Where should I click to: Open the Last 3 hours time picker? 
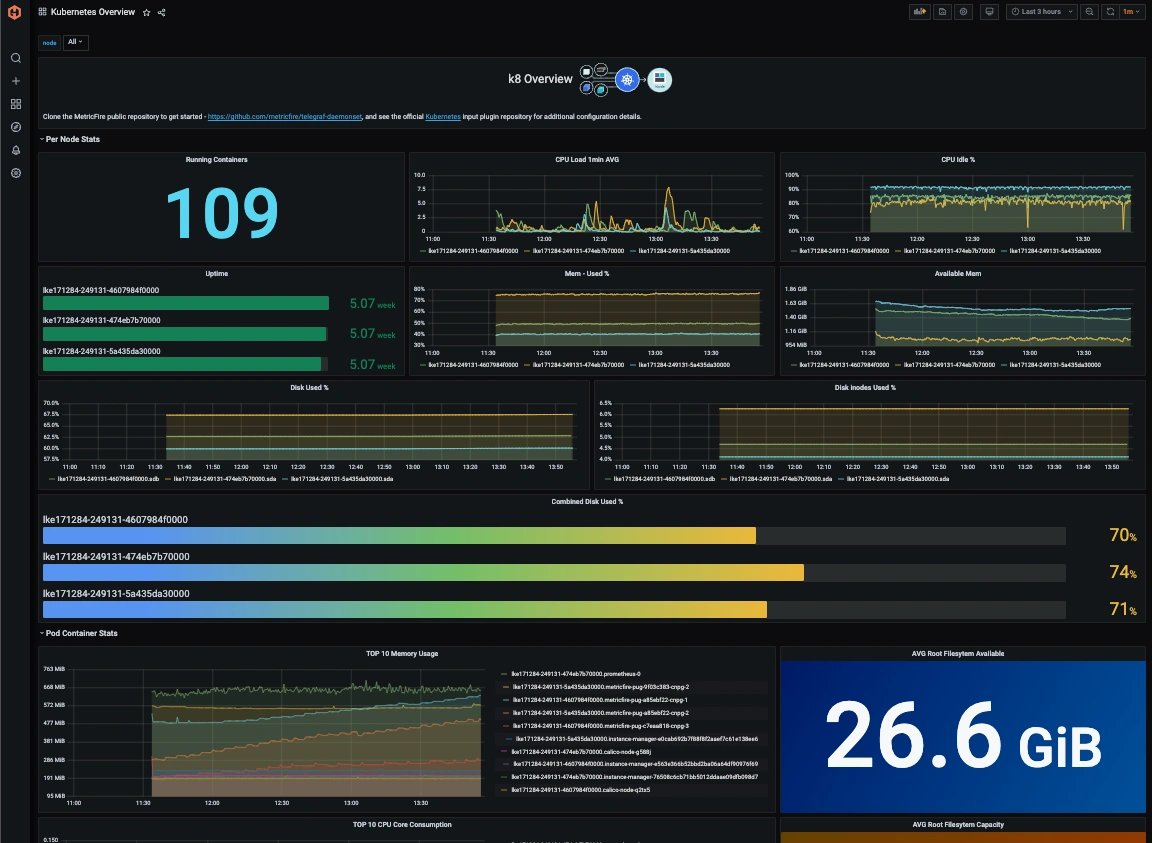(1042, 12)
